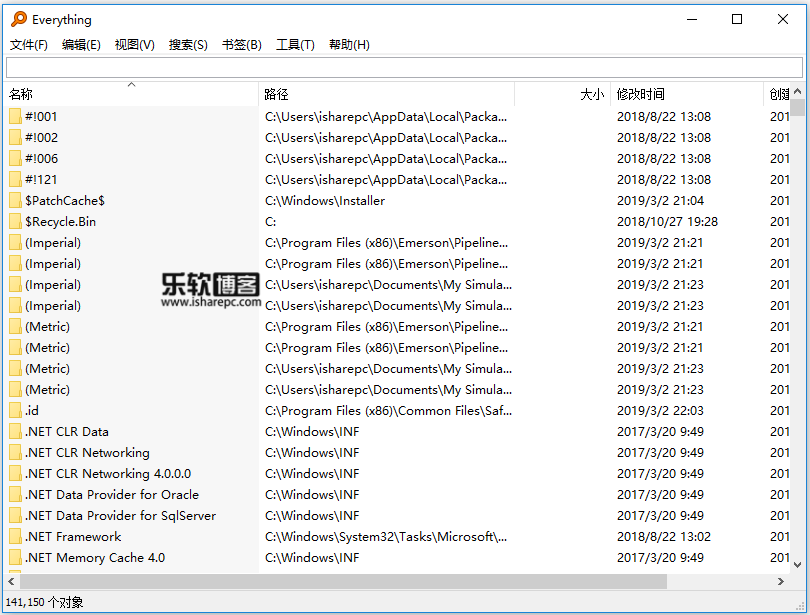Open the 工具(T) menu
This screenshot has width=810, height=615.
coord(295,45)
